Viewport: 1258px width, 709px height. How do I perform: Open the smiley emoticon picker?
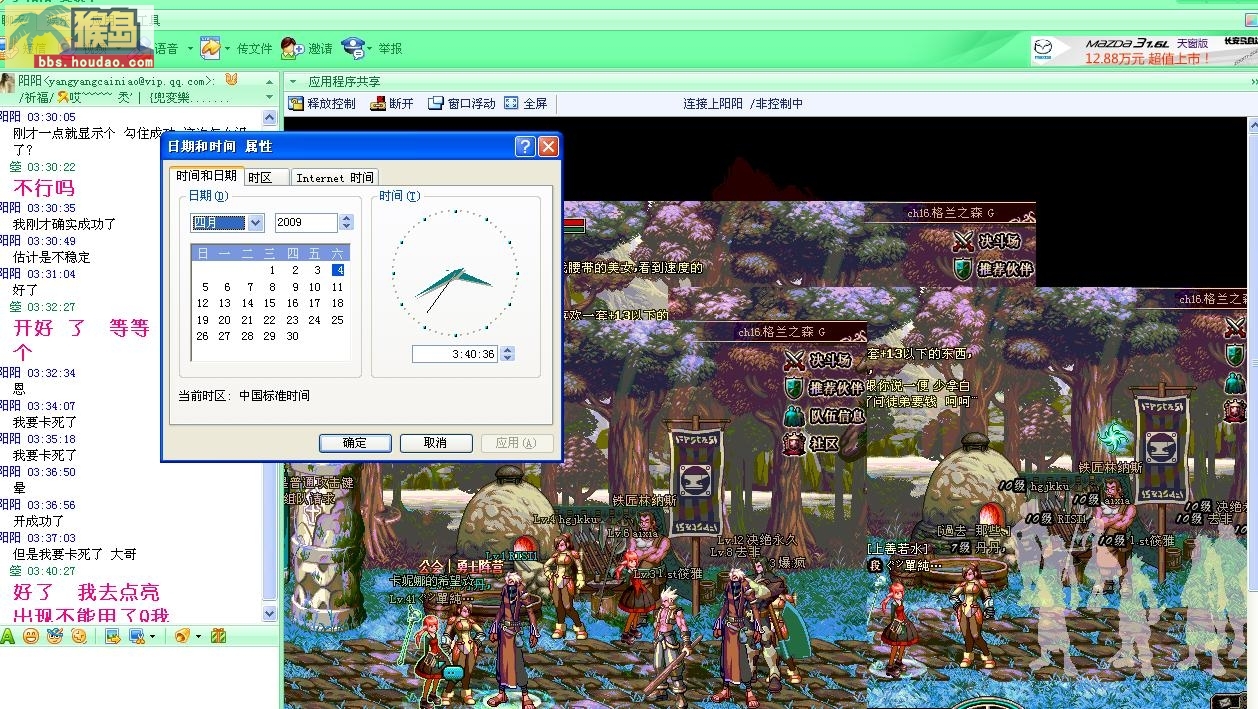(31, 636)
